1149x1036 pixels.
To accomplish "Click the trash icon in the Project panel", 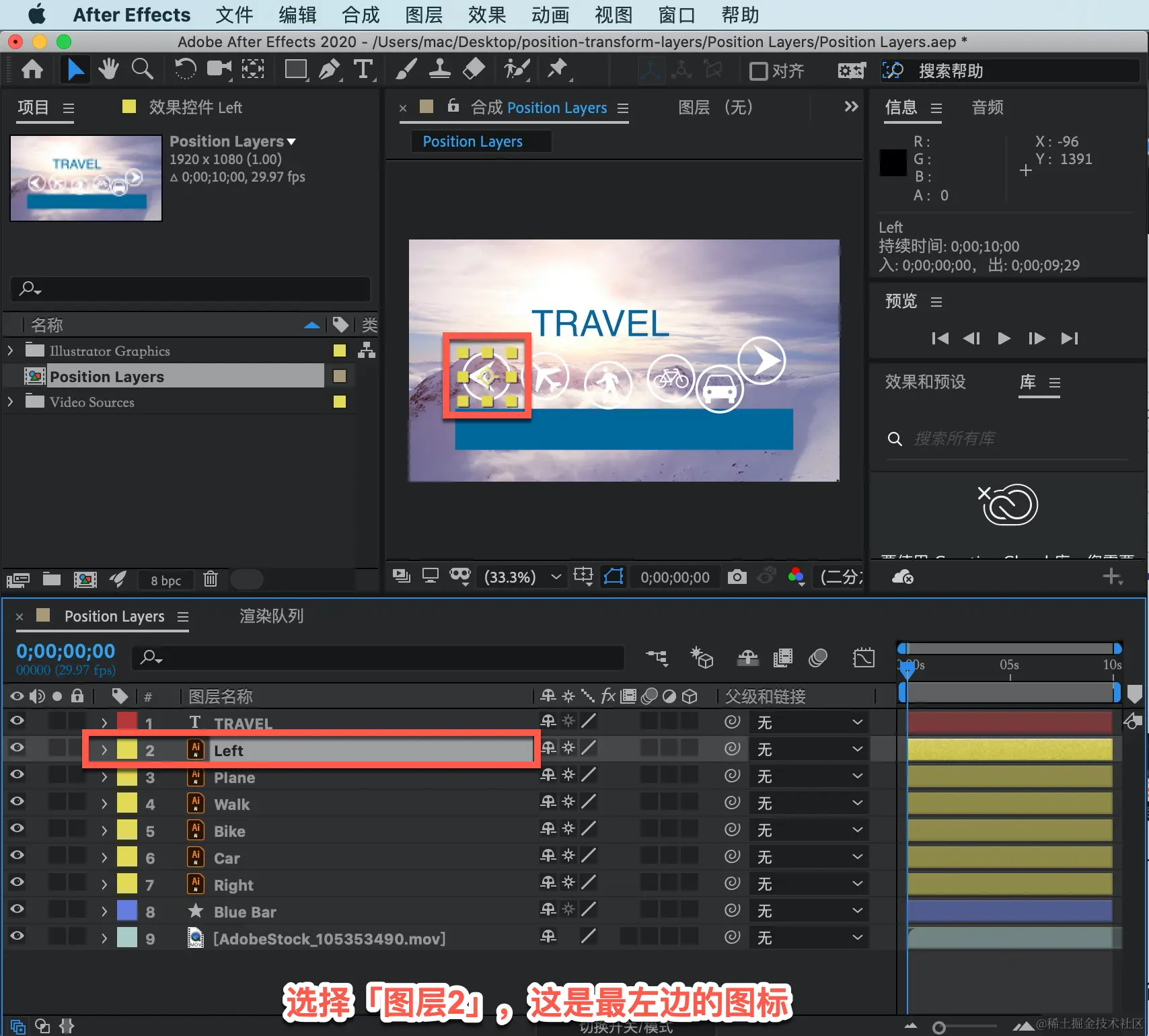I will [x=211, y=579].
